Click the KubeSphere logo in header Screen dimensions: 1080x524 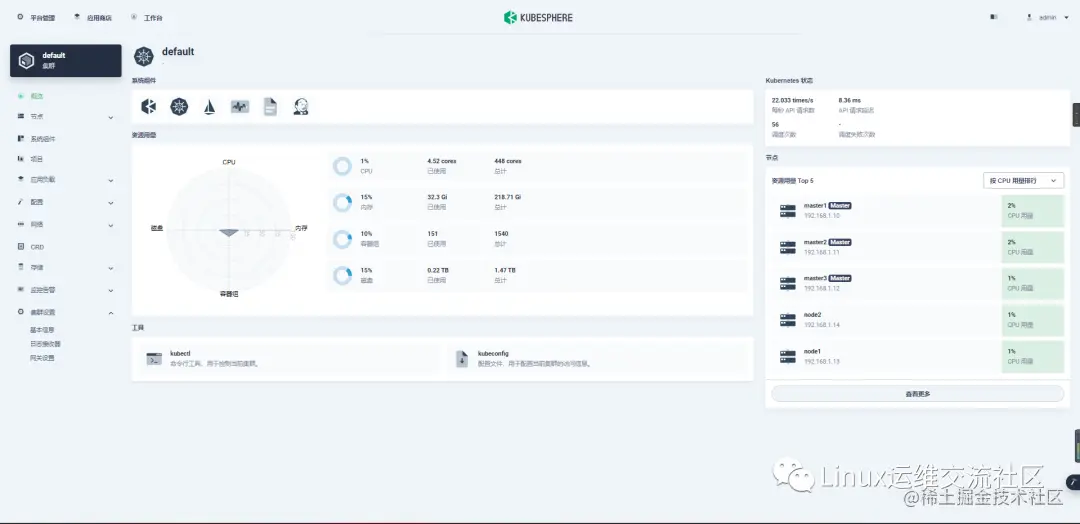point(538,17)
